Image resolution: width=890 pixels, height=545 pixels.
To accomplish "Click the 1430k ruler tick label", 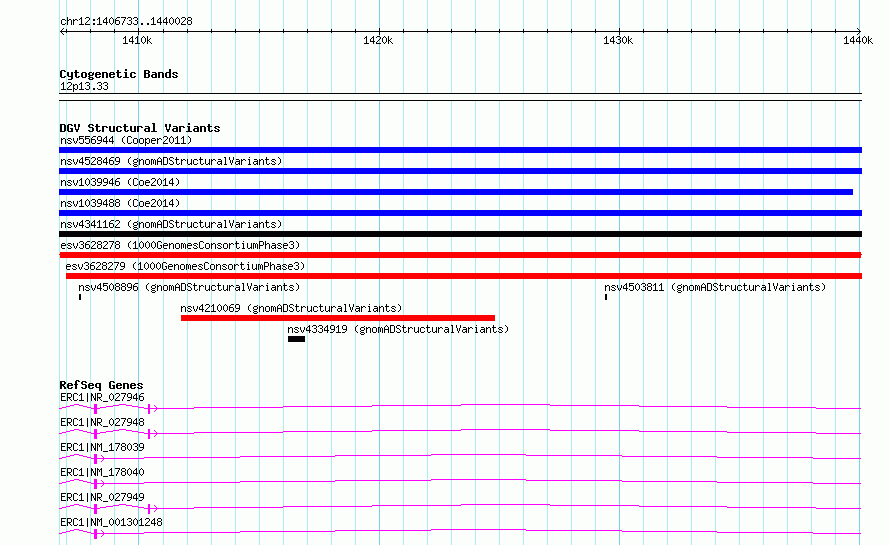I will 618,40.
